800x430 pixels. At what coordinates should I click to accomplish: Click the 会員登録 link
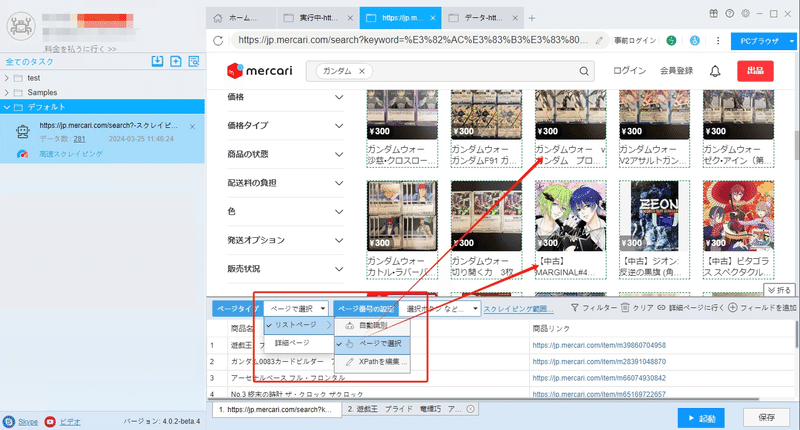pos(677,71)
